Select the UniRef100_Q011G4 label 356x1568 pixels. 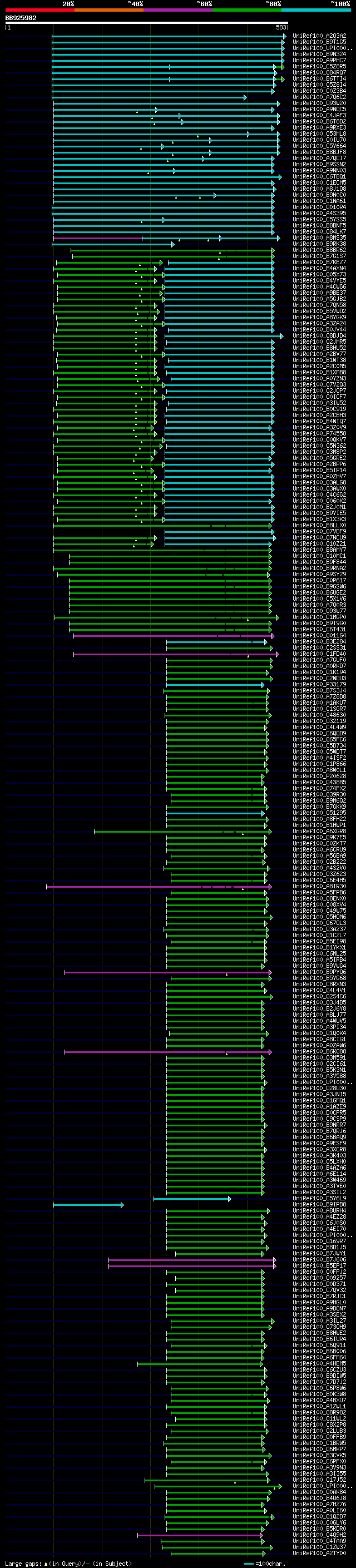click(x=319, y=635)
